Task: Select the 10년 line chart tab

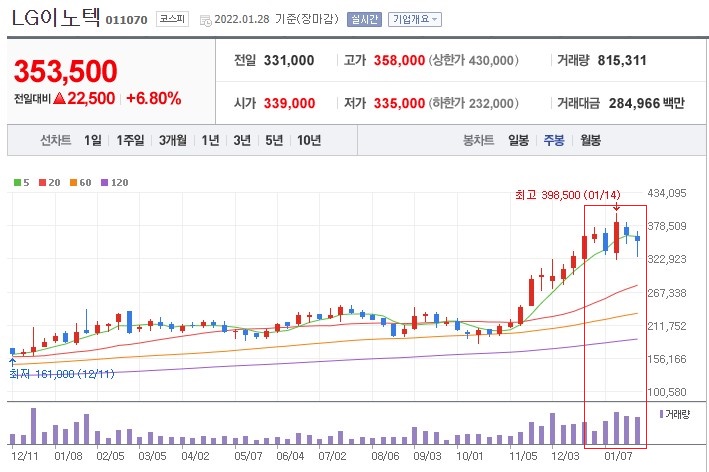Action: pos(309,140)
